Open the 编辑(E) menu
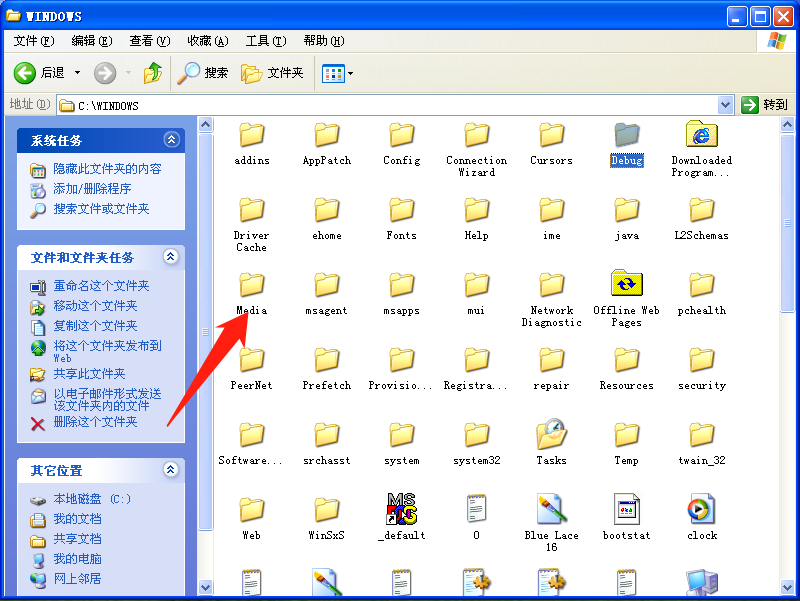Viewport: 800px width, 601px height. click(92, 41)
